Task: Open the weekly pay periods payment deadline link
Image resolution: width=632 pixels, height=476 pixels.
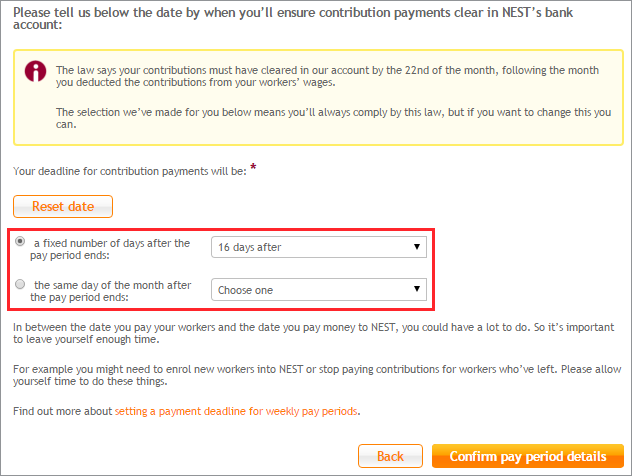Action: (236, 411)
